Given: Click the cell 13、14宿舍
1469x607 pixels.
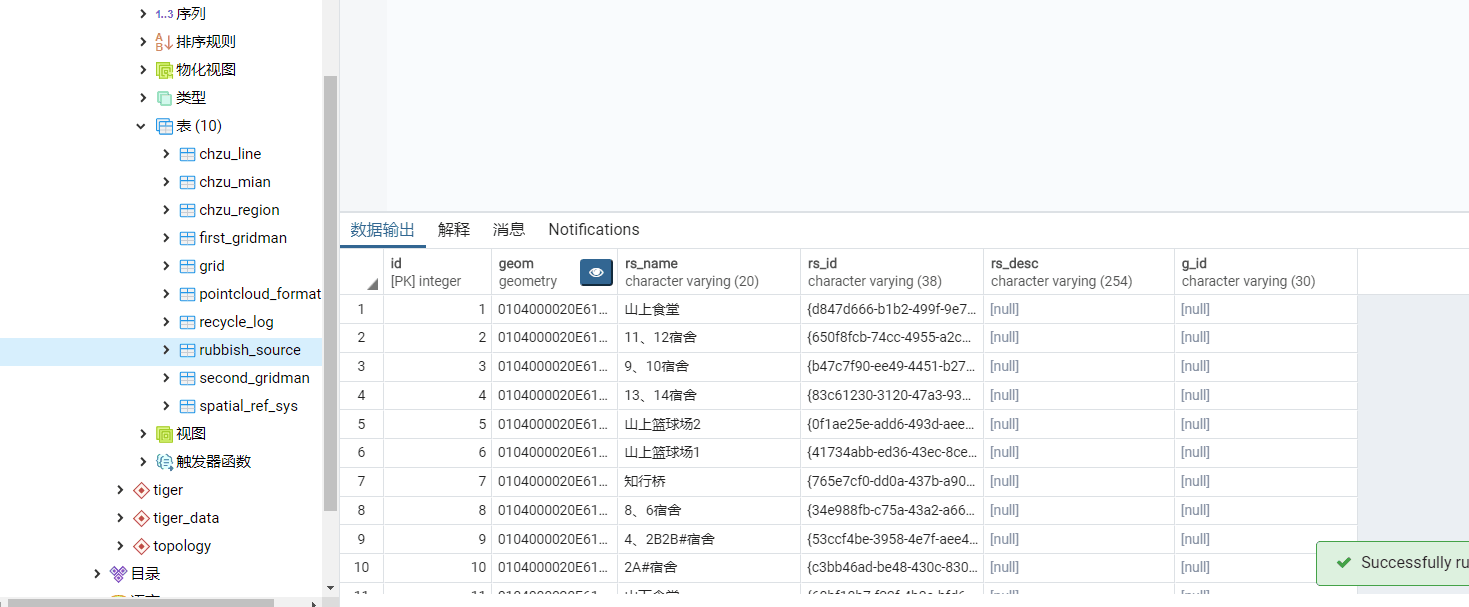Looking at the screenshot, I should click(709, 395).
